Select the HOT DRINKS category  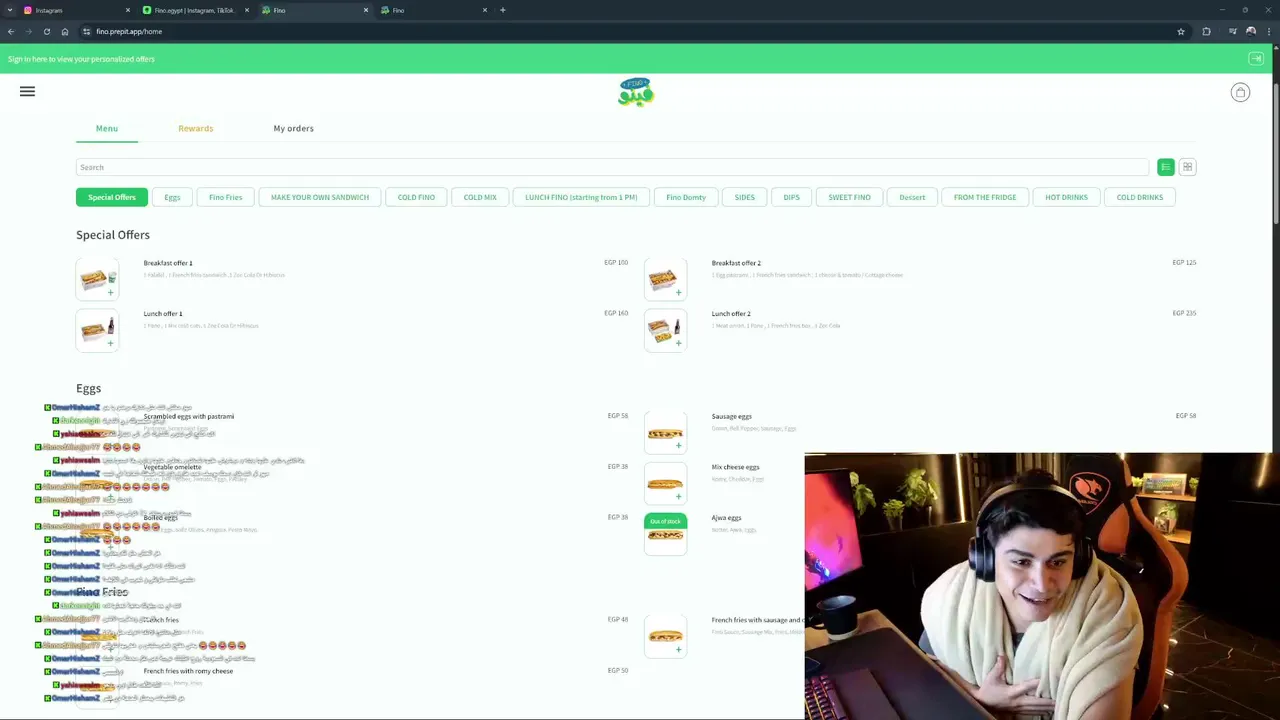click(x=1066, y=197)
